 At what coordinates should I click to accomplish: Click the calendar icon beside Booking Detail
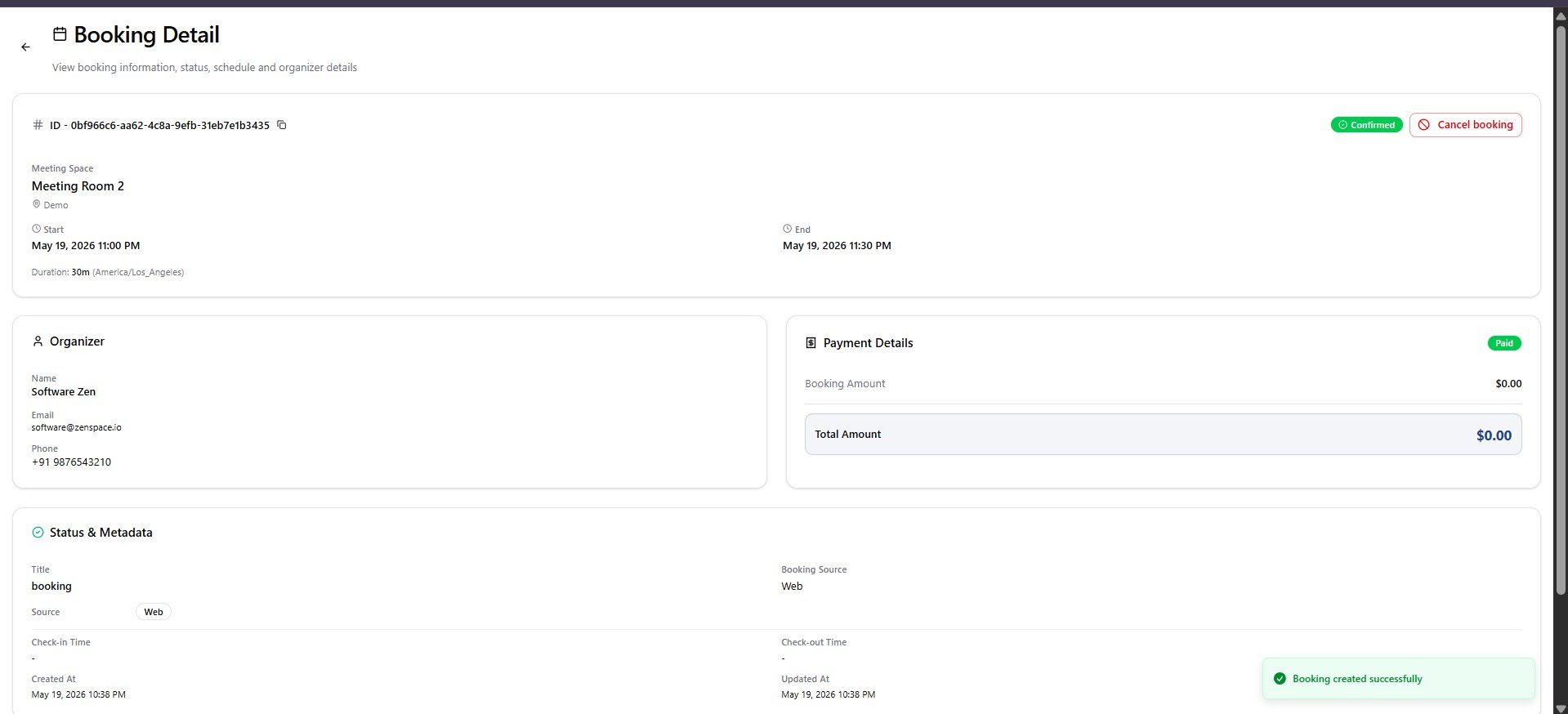click(60, 34)
